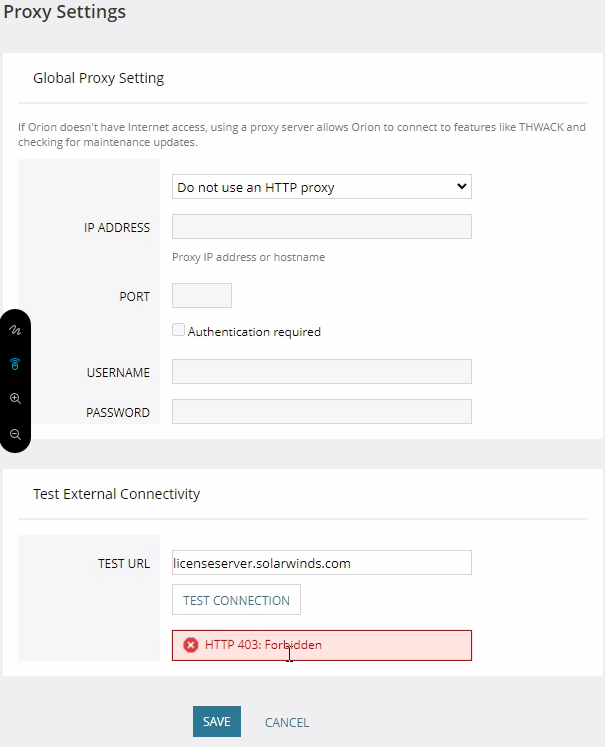Select the scribble draw tool
This screenshot has width=605, height=747.
15,328
